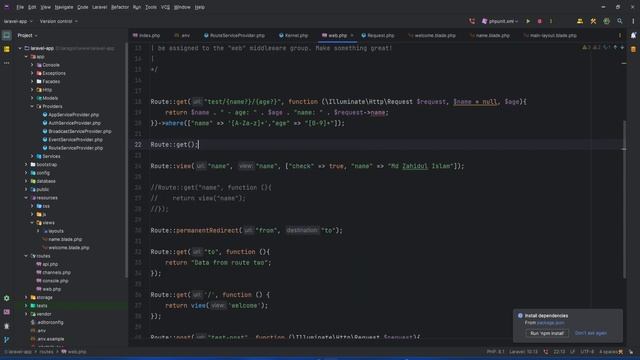Expand the bootstrap folder
The width and height of the screenshot is (640, 360).
point(26,164)
